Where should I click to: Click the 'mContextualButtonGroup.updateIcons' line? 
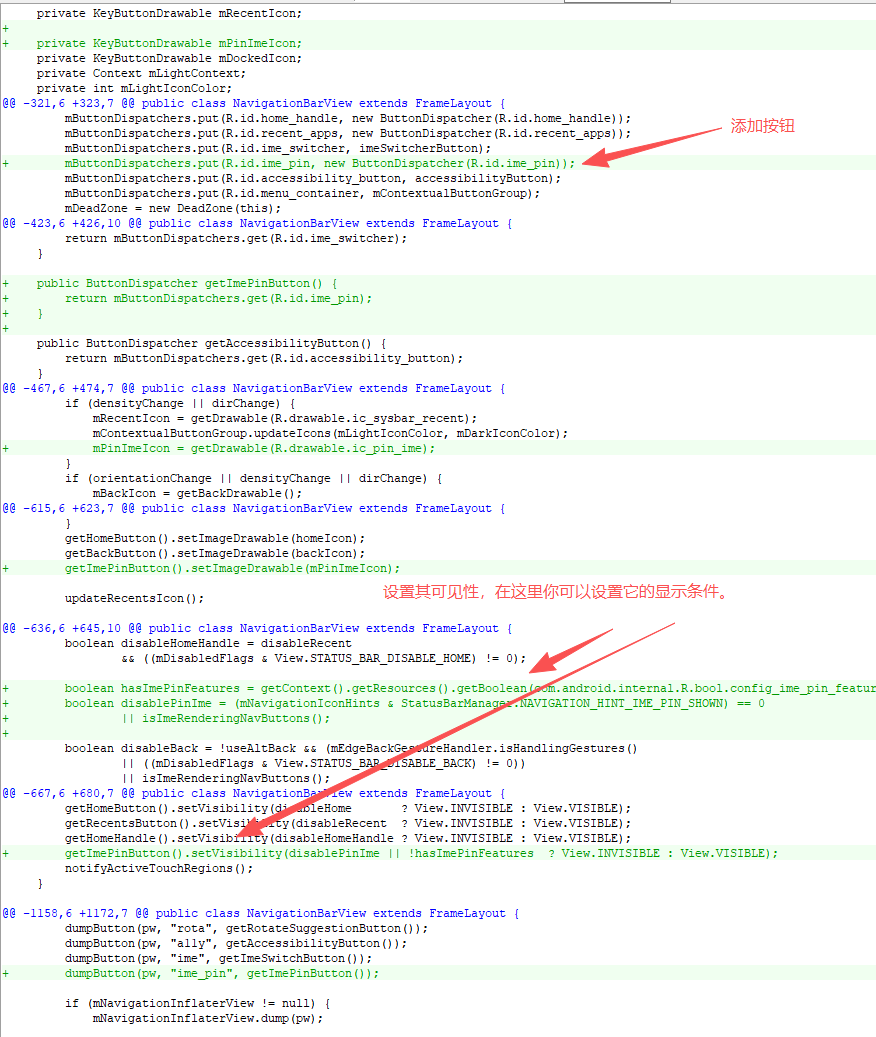tap(330, 434)
